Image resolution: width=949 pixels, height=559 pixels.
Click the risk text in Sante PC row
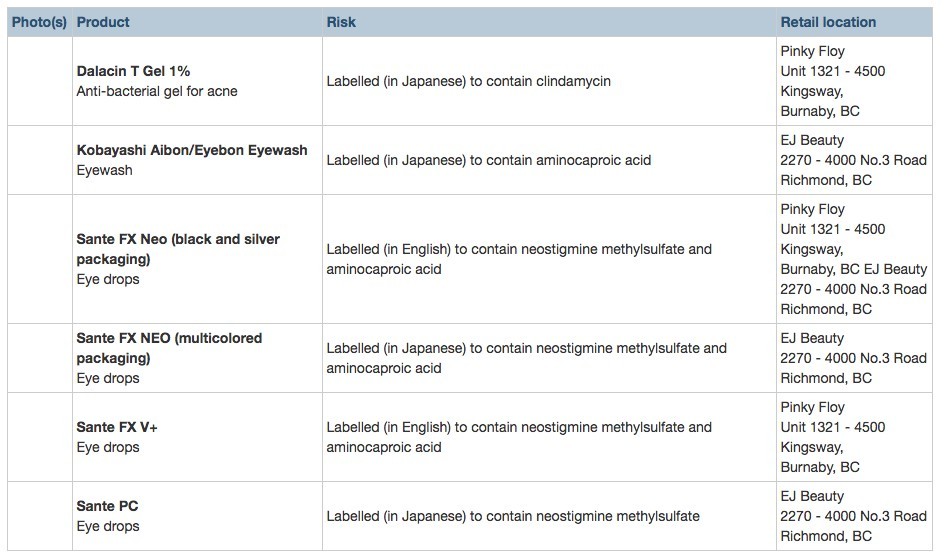click(513, 517)
